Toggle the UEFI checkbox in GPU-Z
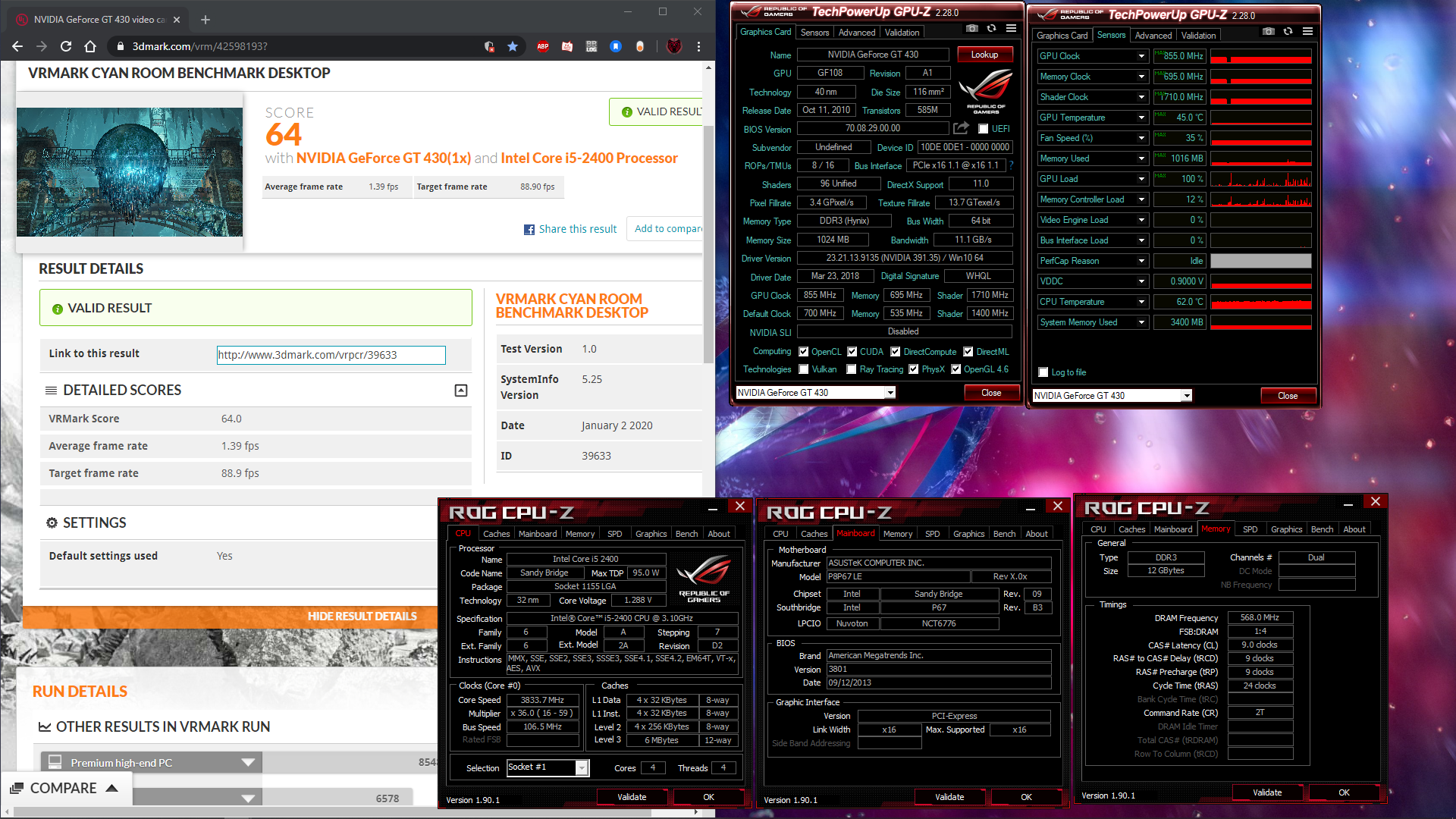 click(983, 129)
